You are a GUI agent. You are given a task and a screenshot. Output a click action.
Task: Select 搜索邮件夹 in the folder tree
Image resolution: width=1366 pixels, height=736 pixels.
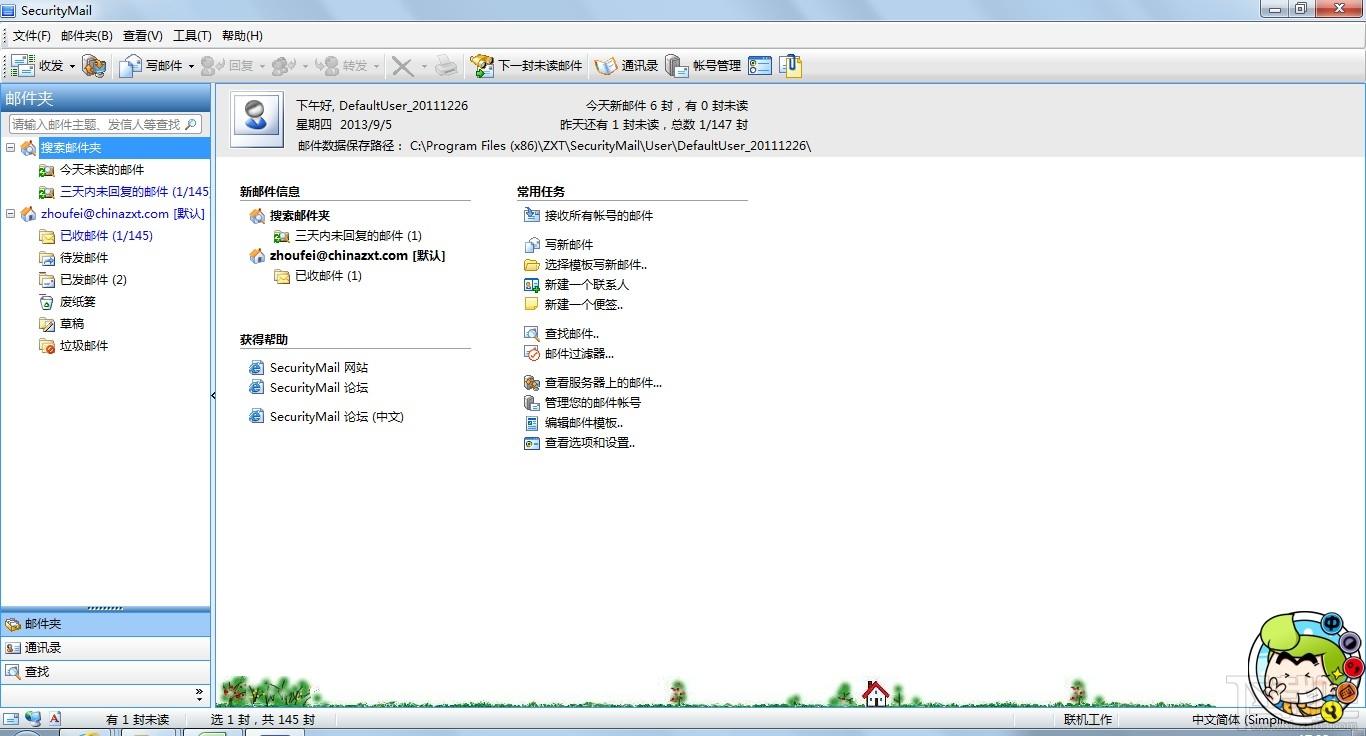[x=71, y=148]
